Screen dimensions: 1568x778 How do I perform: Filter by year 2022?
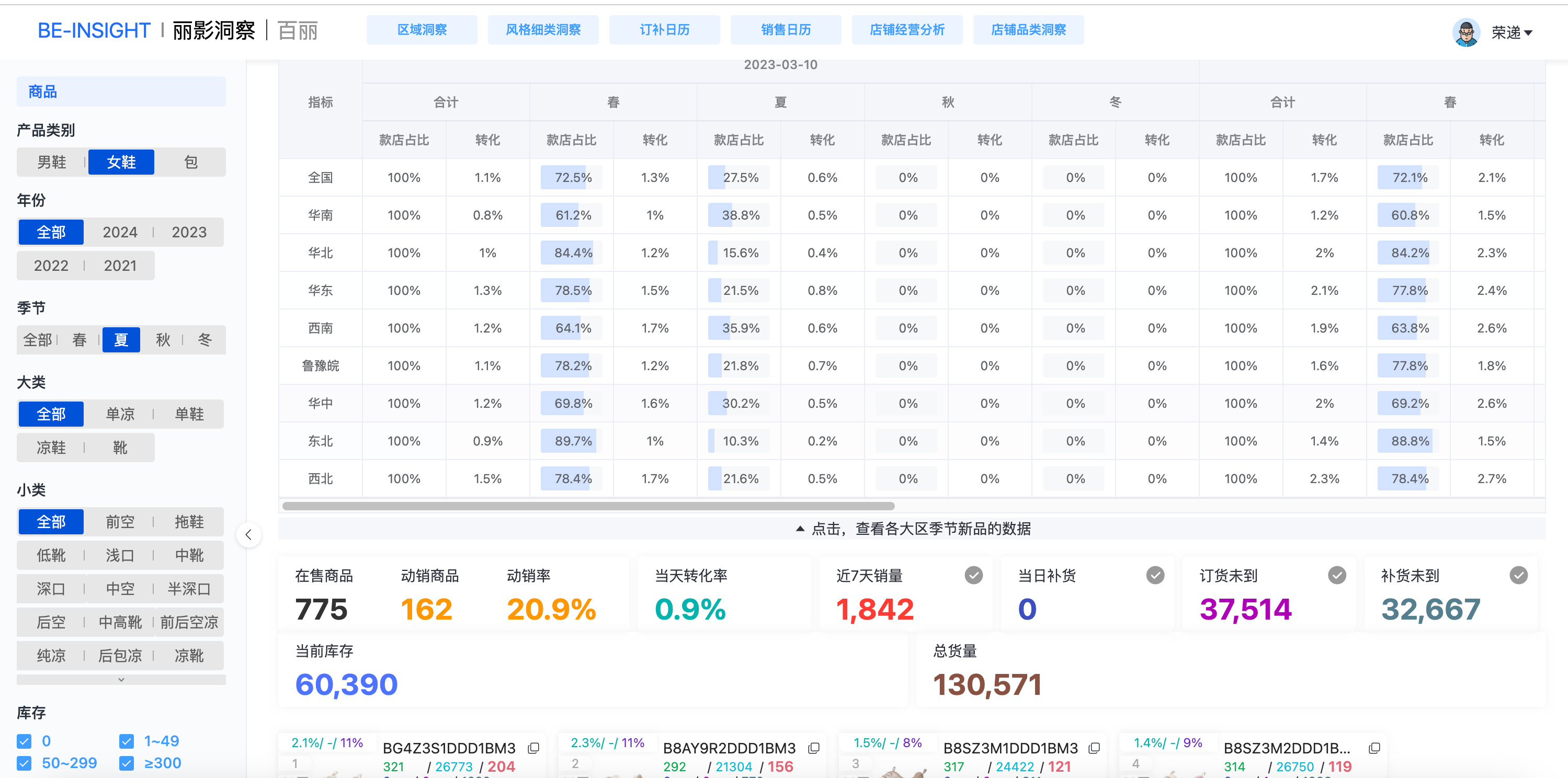(51, 265)
